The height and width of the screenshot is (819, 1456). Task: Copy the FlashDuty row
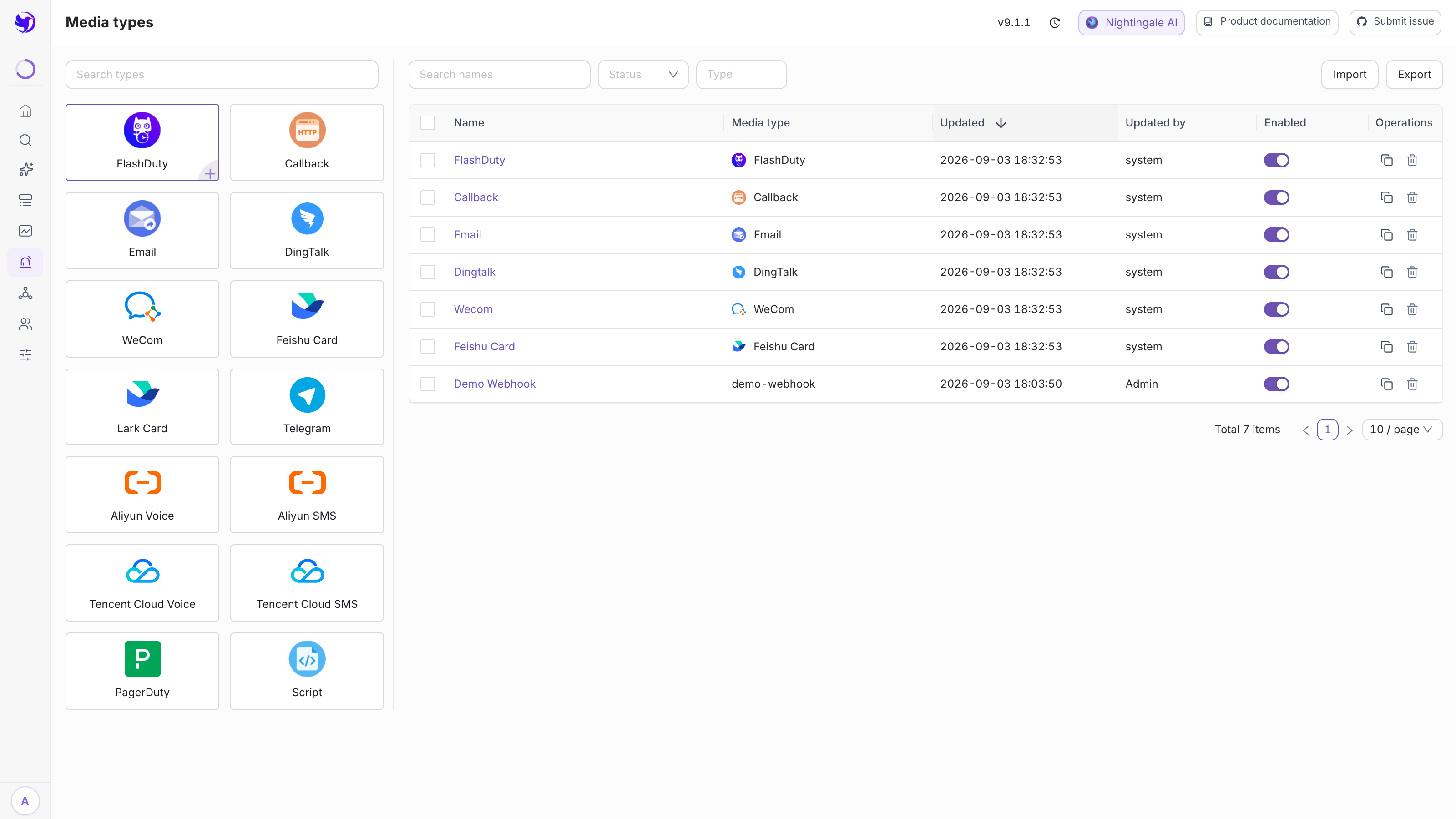pyautogui.click(x=1386, y=160)
